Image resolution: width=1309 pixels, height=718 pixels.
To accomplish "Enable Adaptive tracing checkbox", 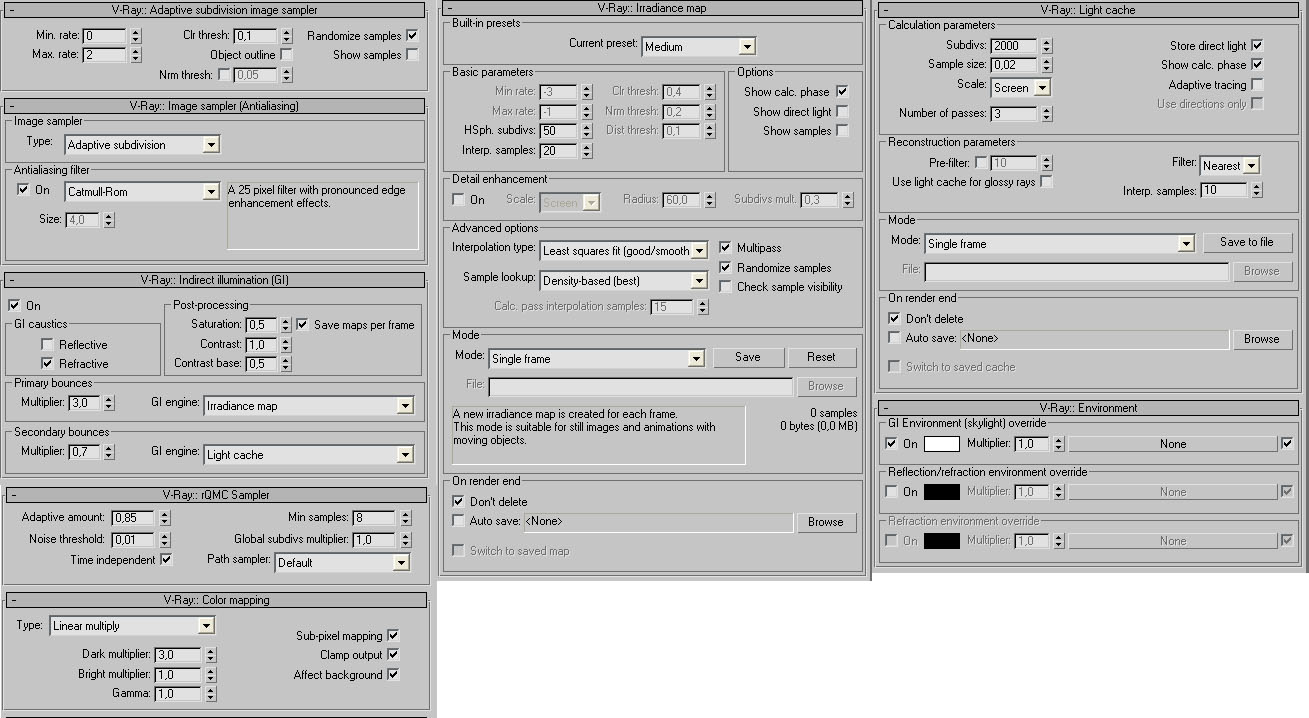I will [1257, 85].
